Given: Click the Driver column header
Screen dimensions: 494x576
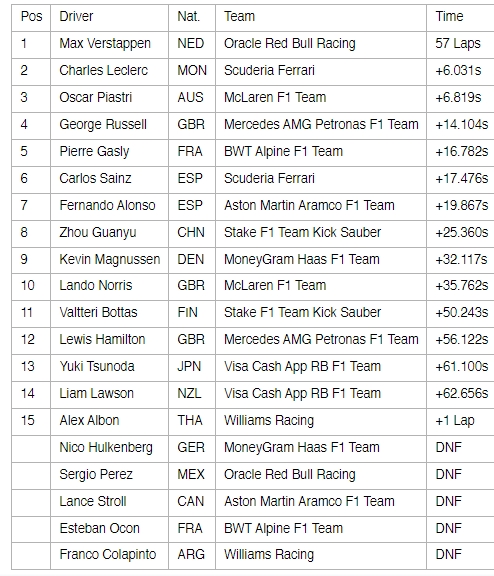Looking at the screenshot, I should point(109,18).
